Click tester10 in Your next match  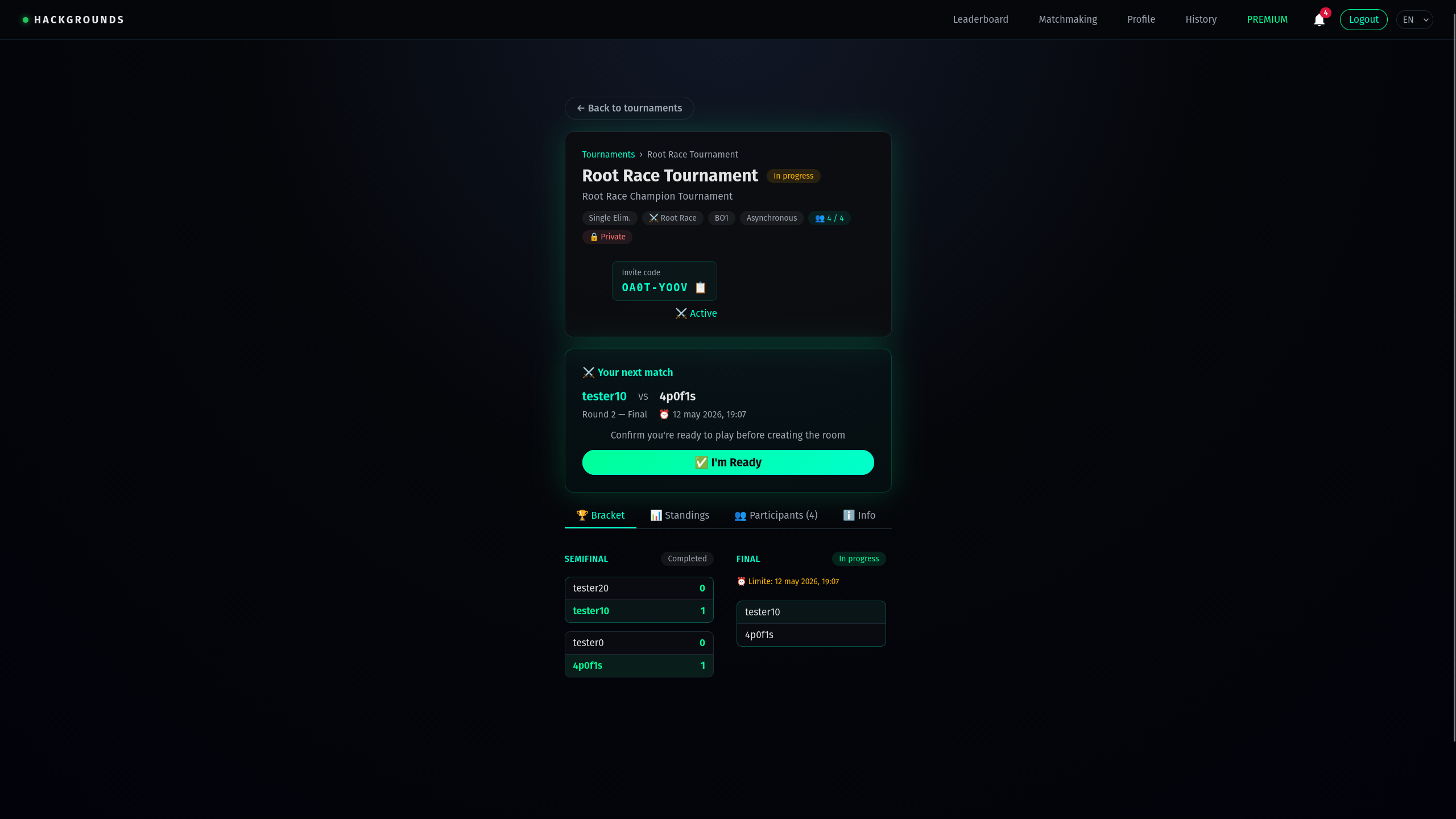(604, 396)
